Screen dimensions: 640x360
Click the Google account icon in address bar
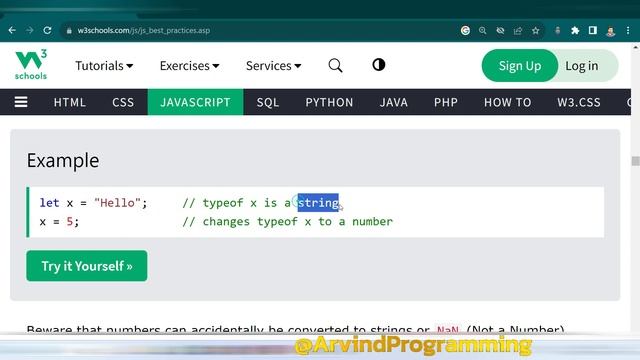pos(465,30)
